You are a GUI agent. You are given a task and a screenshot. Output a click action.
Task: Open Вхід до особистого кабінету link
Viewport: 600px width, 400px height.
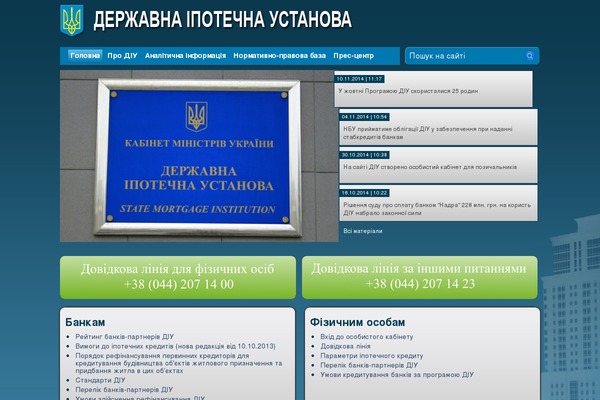pyautogui.click(x=367, y=337)
